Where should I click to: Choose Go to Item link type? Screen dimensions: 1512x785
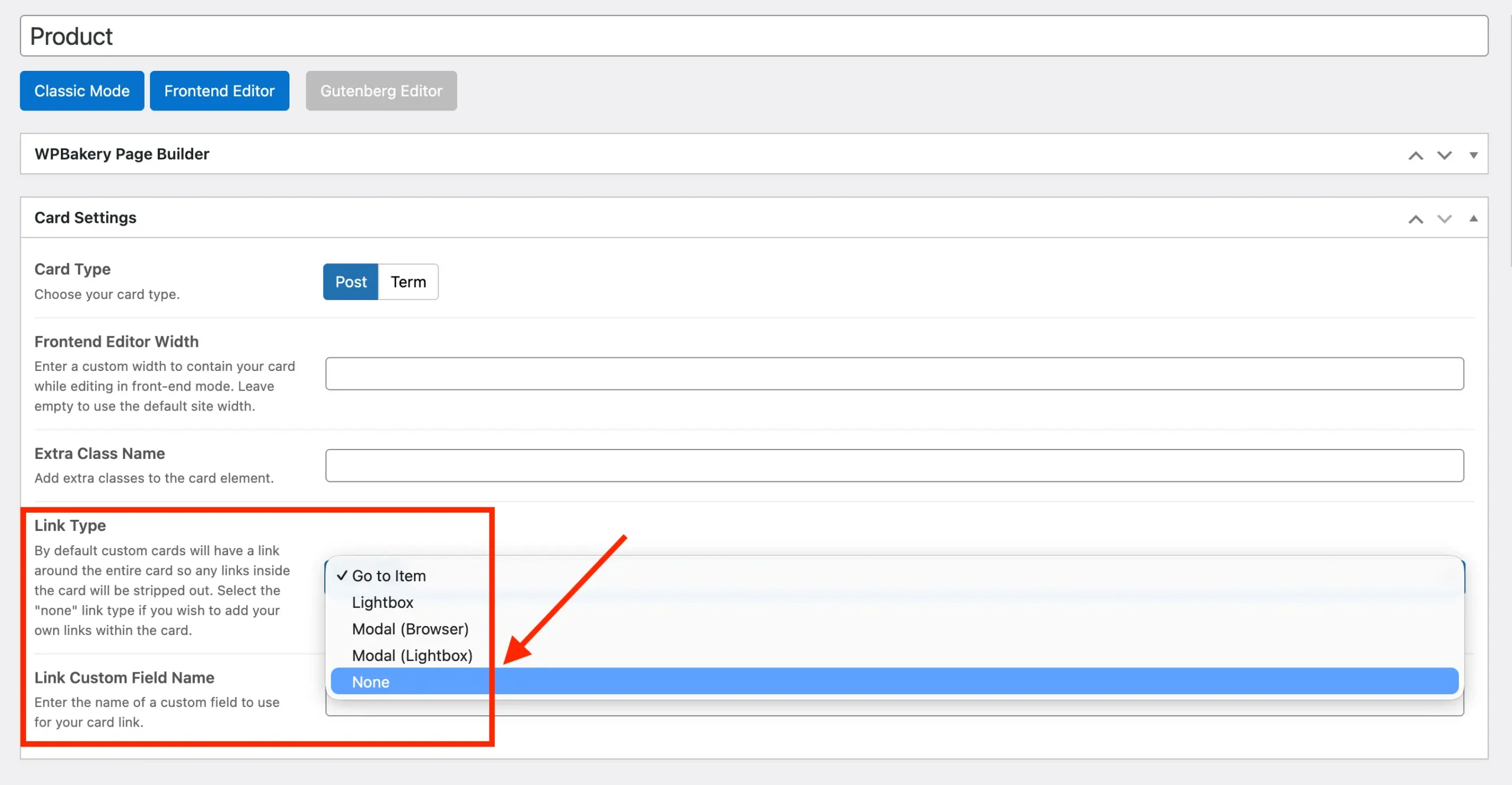tap(389, 576)
